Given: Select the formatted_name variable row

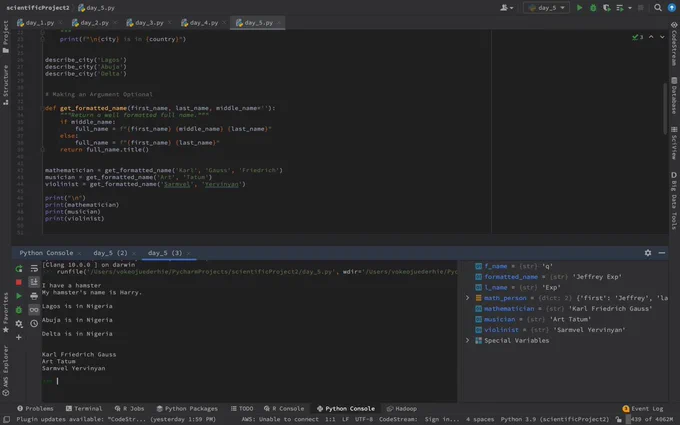Looking at the screenshot, I should 564,277.
